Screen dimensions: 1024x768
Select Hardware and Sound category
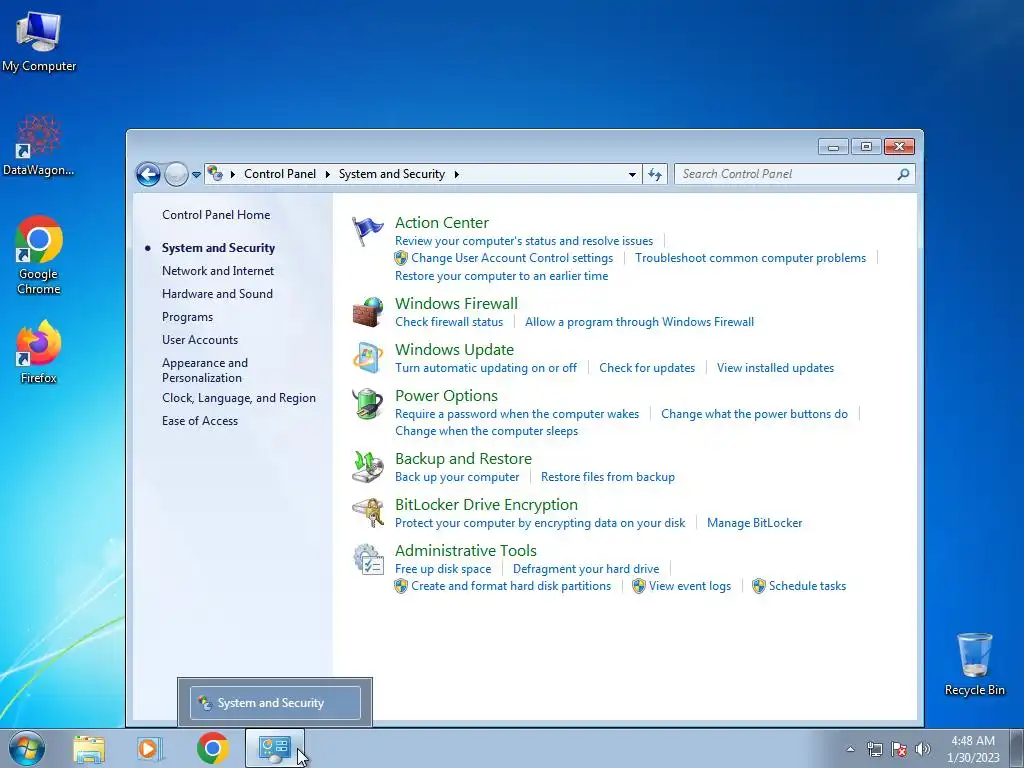pyautogui.click(x=217, y=294)
